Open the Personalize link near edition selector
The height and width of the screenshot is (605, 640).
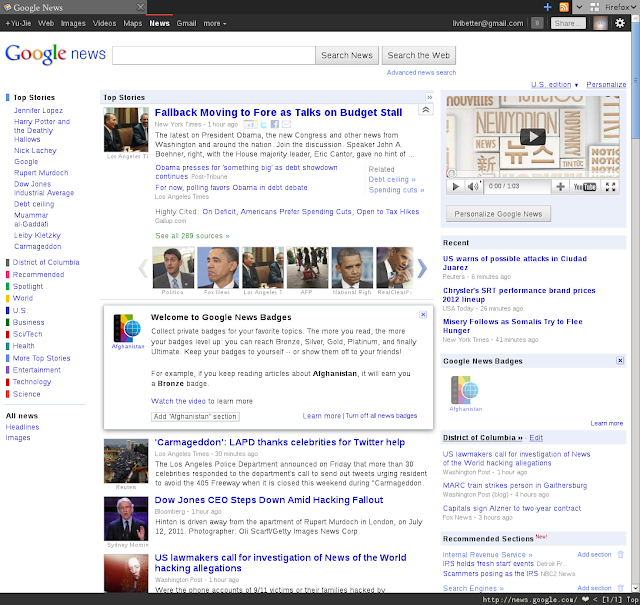click(x=606, y=85)
